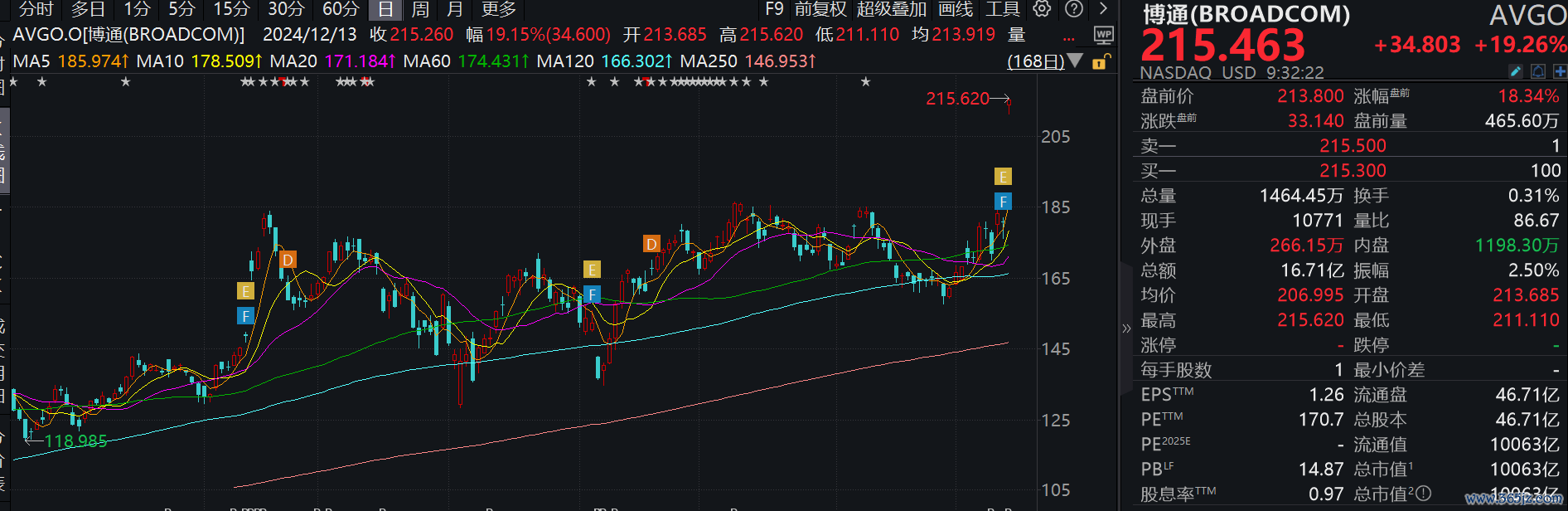Open the 更多 more periods menu
Viewport: 1568px width, 511px height.
(x=498, y=9)
